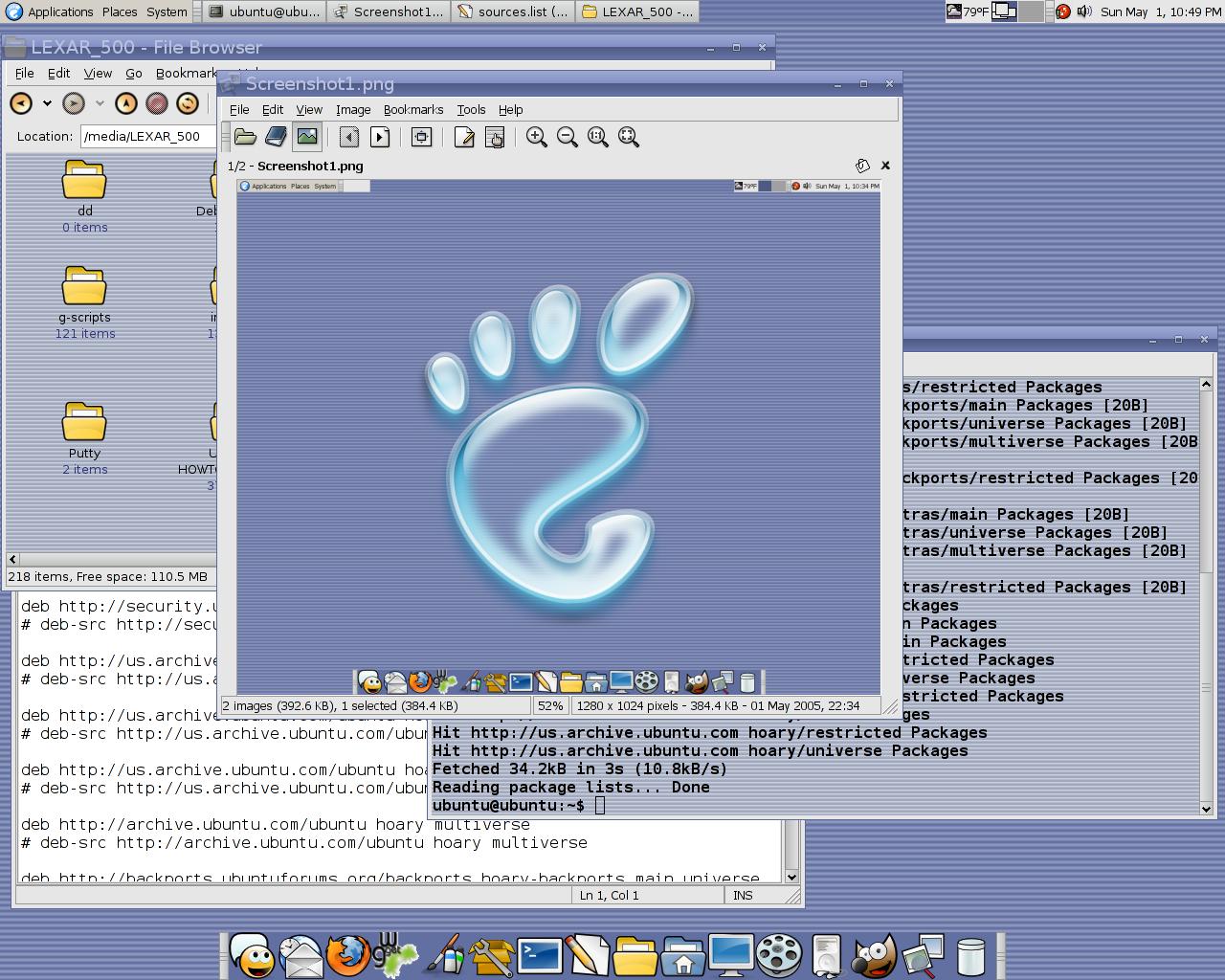Click 52% zoom status in image viewer
1225x980 pixels.
550,705
